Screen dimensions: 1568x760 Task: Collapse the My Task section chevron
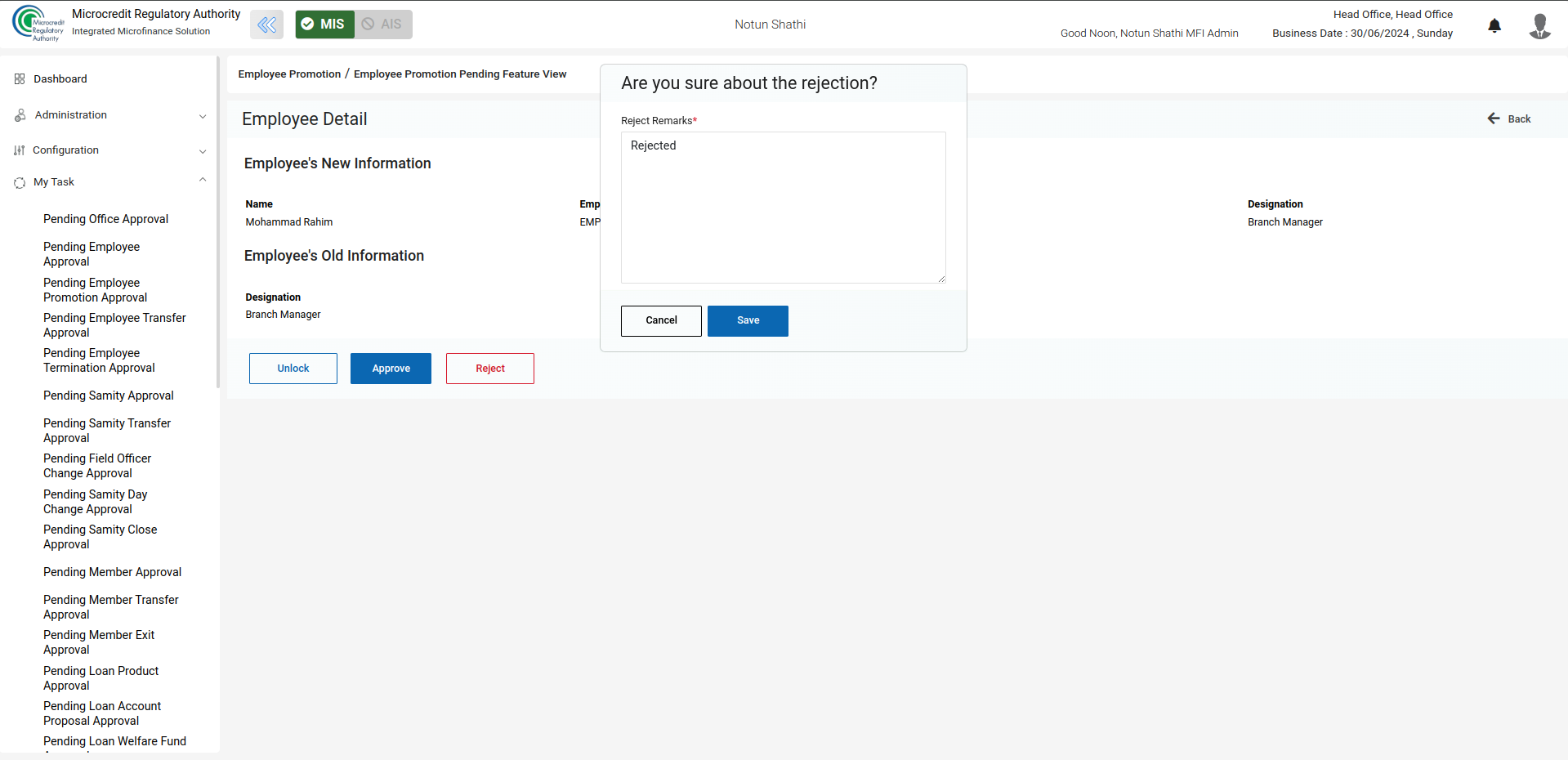(x=203, y=181)
